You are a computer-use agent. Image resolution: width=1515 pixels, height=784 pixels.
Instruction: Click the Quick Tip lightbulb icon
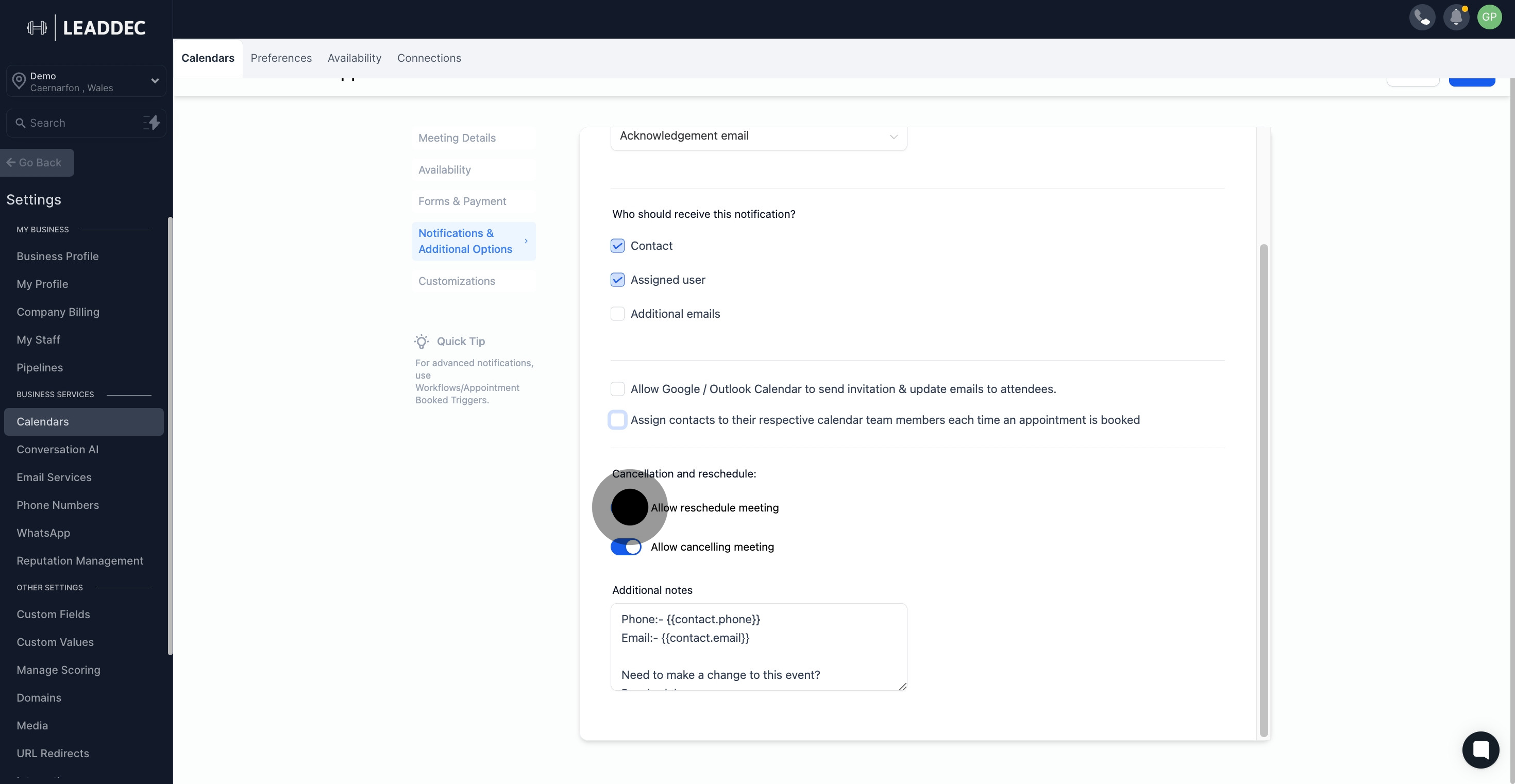click(x=422, y=342)
